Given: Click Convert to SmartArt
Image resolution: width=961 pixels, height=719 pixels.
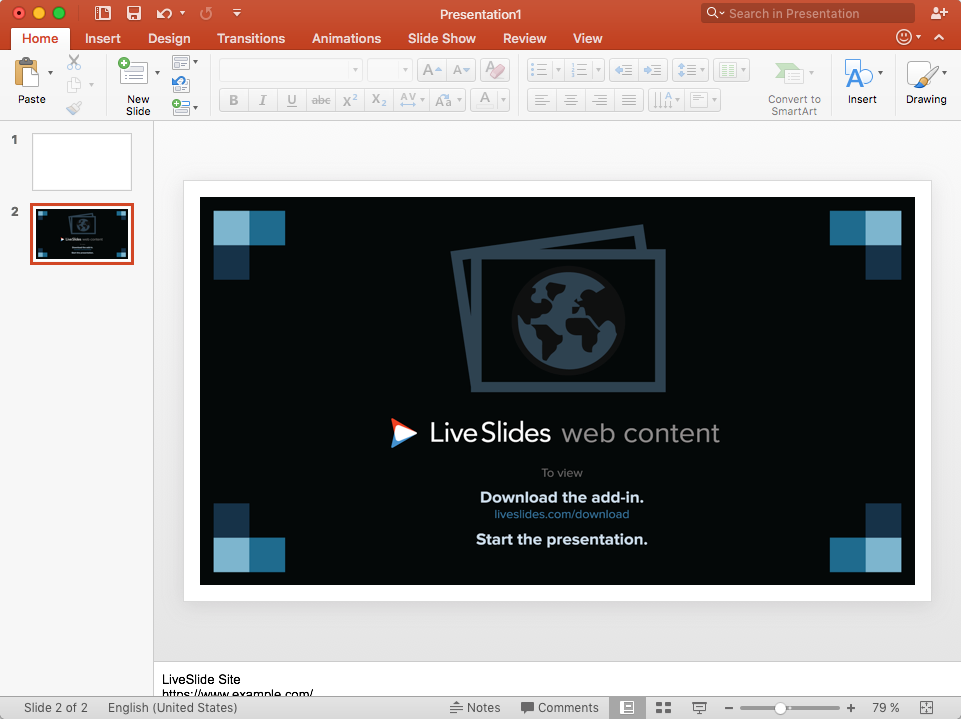Looking at the screenshot, I should tap(794, 88).
